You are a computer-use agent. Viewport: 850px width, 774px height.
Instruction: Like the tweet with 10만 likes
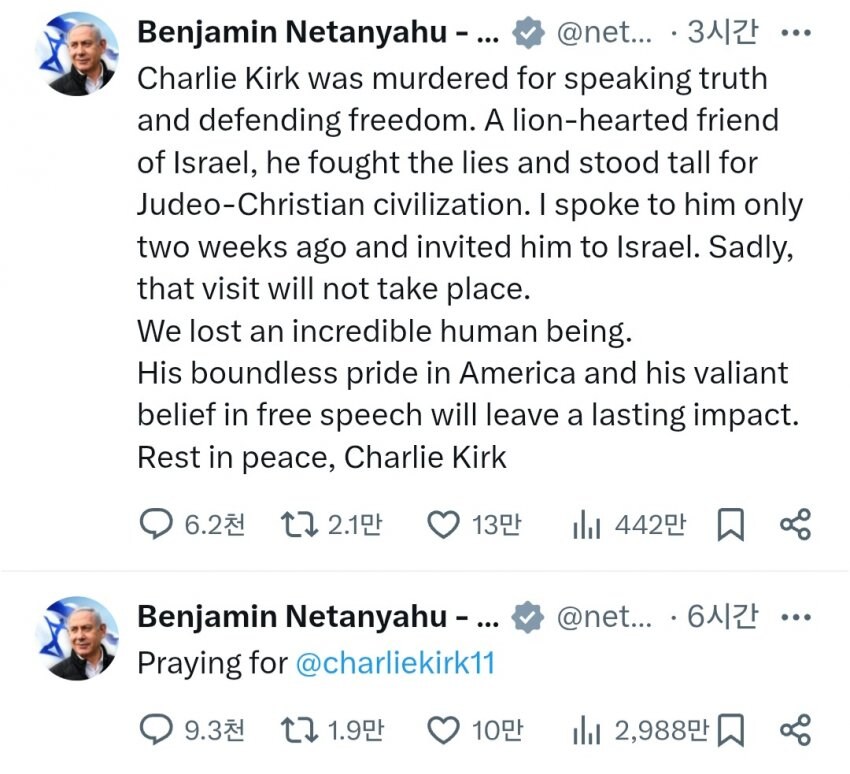click(475, 730)
